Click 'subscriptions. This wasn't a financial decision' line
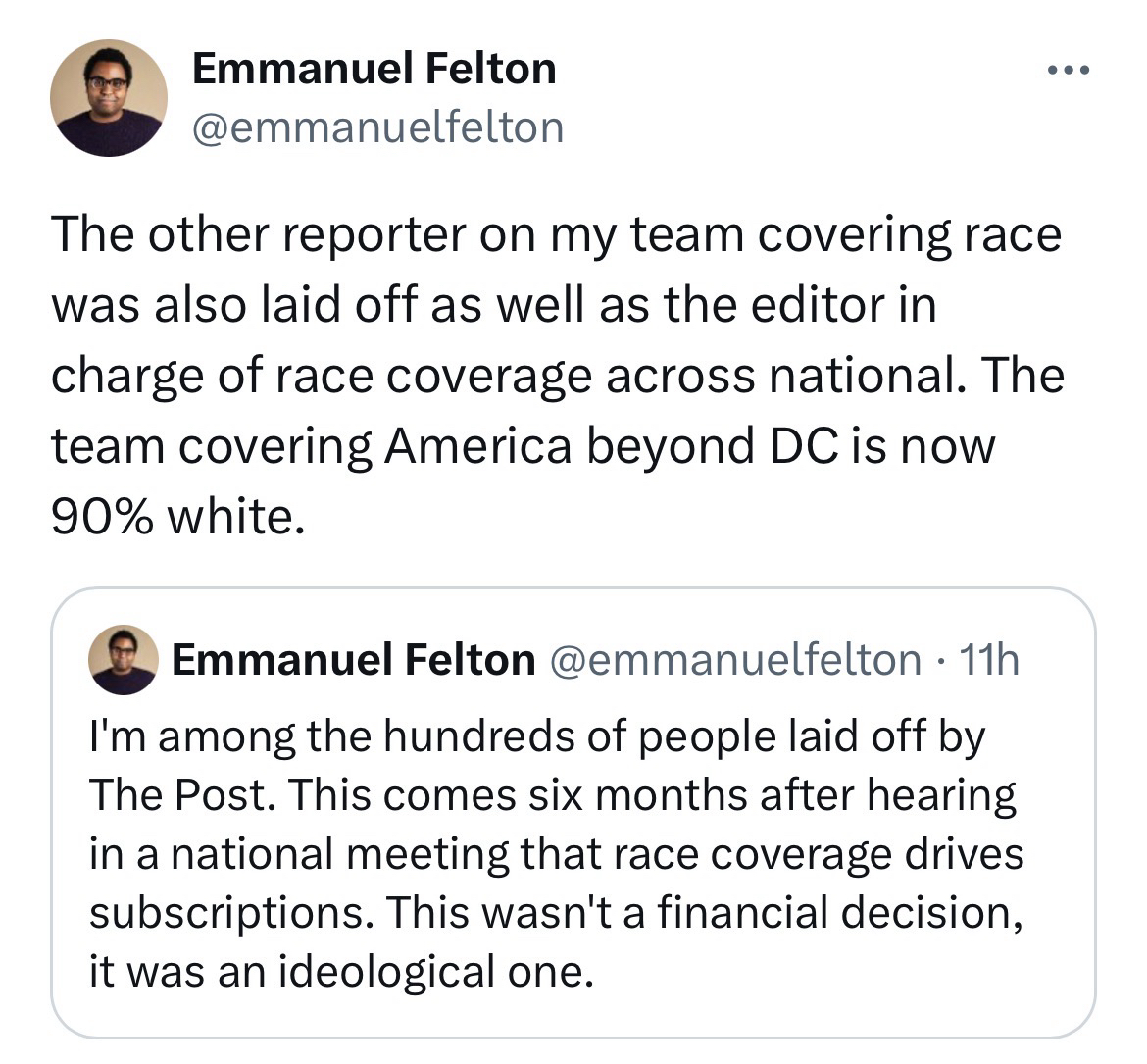The image size is (1147, 1064). [555, 912]
